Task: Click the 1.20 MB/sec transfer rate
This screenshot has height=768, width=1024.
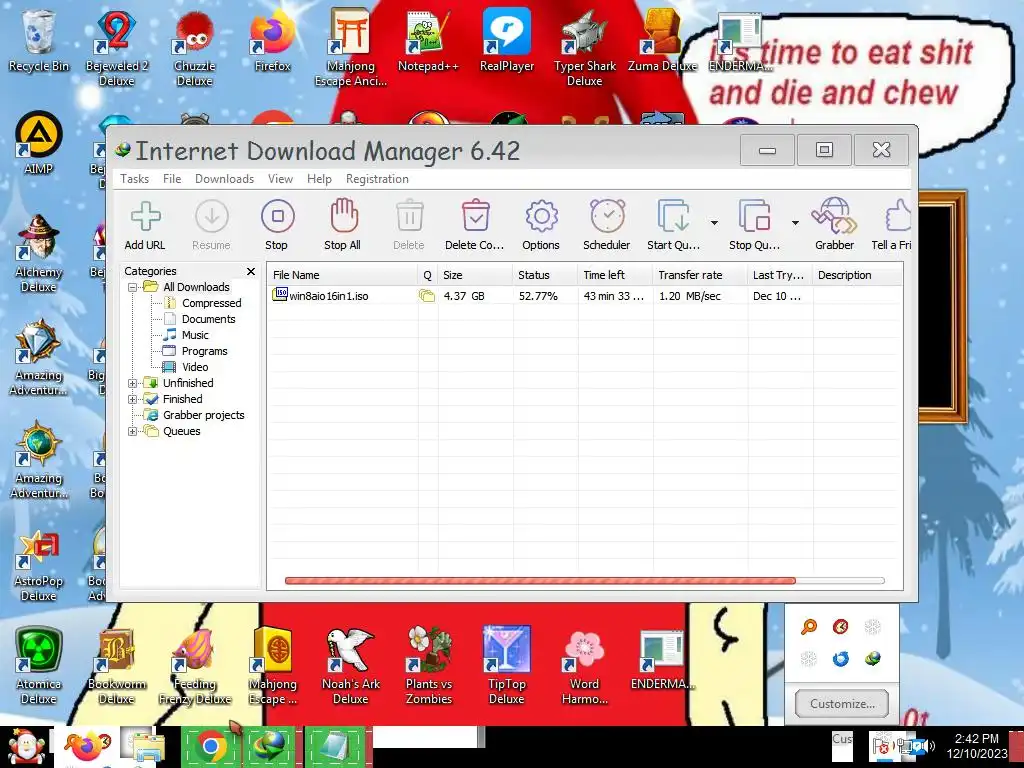Action: click(x=690, y=296)
